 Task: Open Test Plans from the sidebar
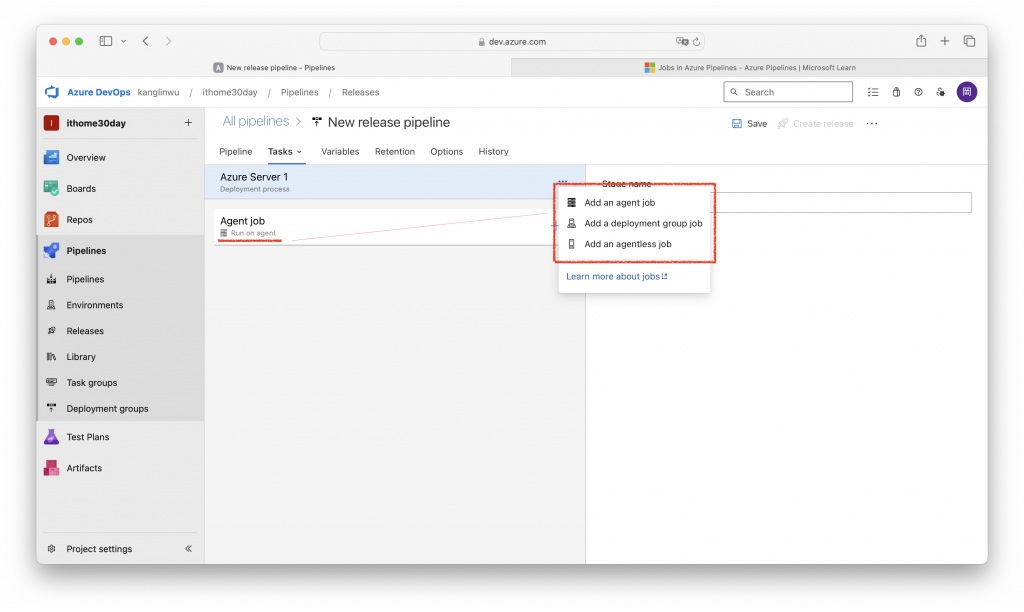[x=88, y=437]
